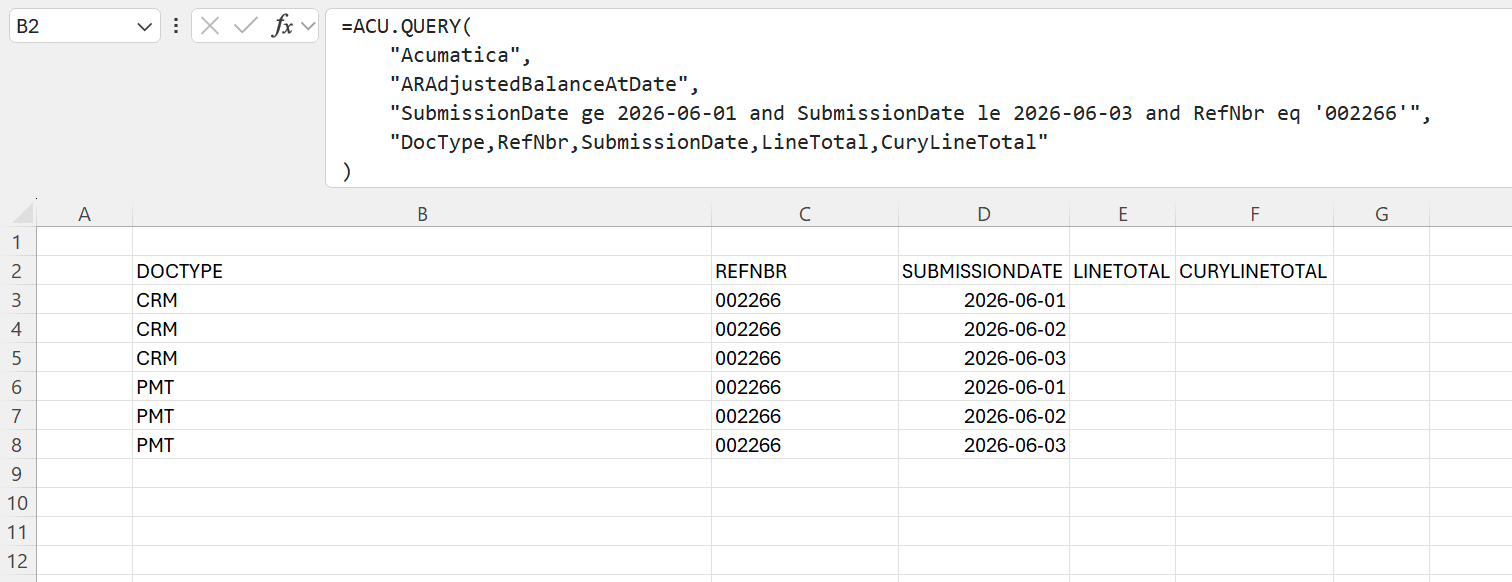Select the PMT cell in row 6
1512x582 pixels.
(x=422, y=387)
